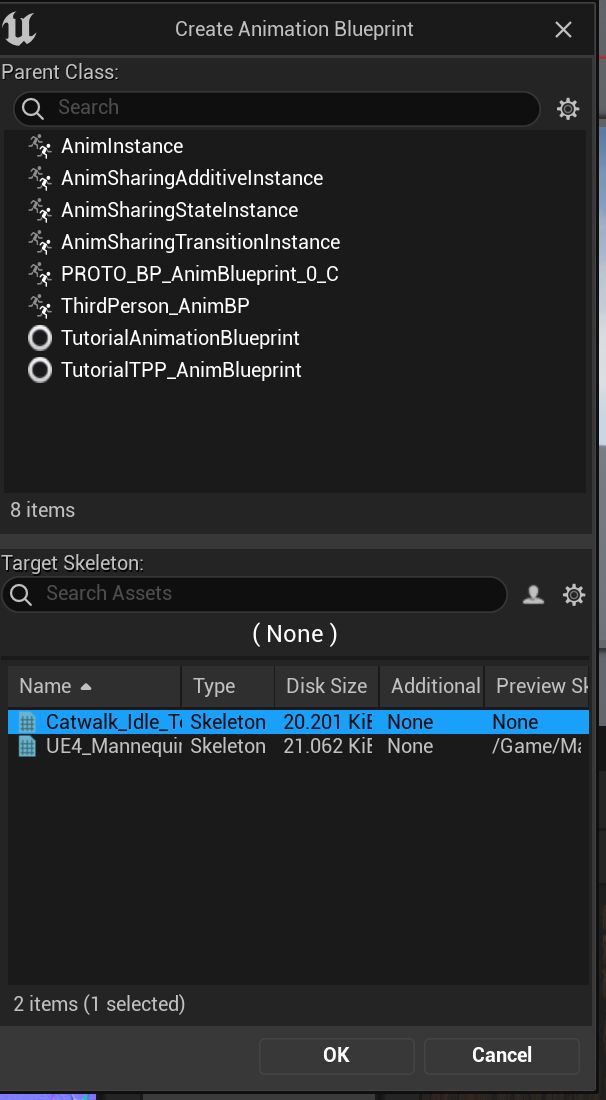Viewport: 606px width, 1100px height.
Task: Sort assets by Name column header
Action: coord(46,686)
